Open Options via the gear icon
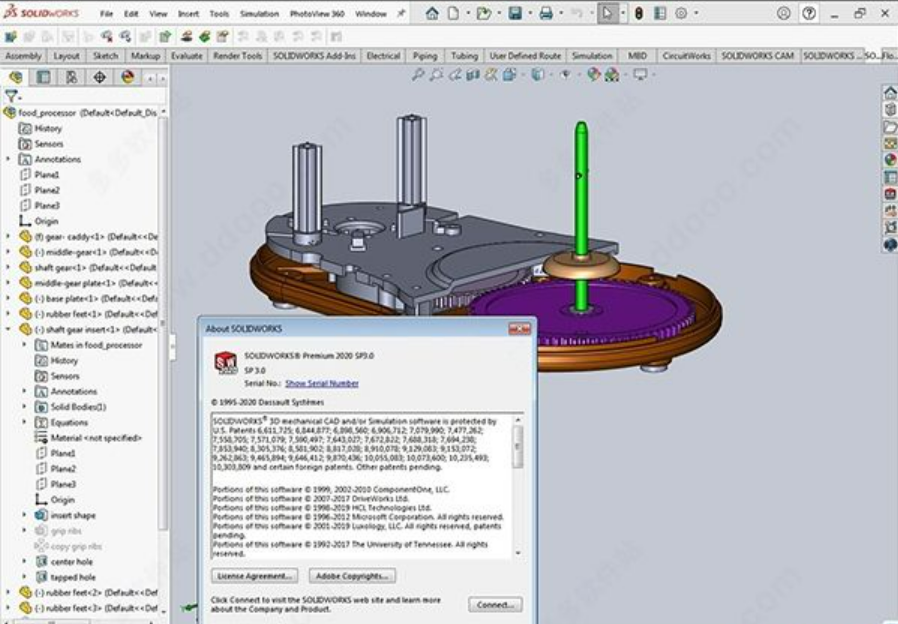Image resolution: width=898 pixels, height=624 pixels. [x=681, y=13]
